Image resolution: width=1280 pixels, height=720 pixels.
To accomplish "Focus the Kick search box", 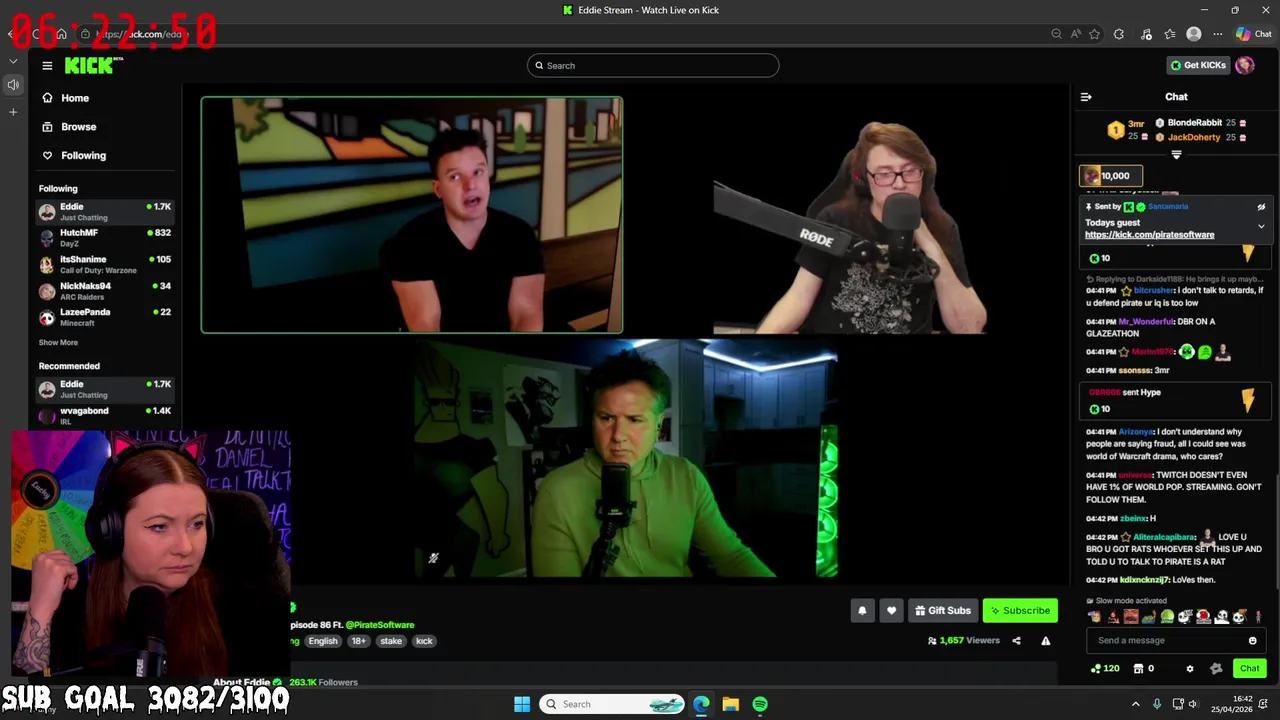I will point(653,66).
